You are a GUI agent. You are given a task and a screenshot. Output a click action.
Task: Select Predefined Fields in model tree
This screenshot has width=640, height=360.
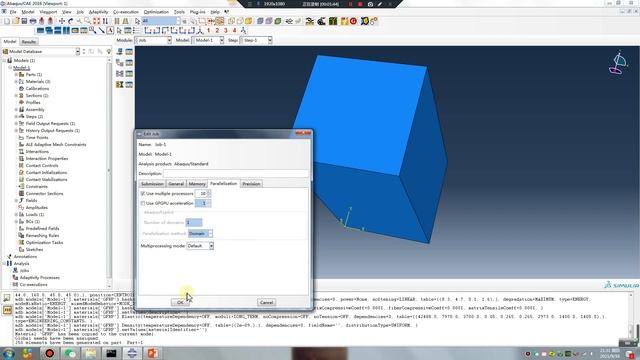tap(42, 228)
